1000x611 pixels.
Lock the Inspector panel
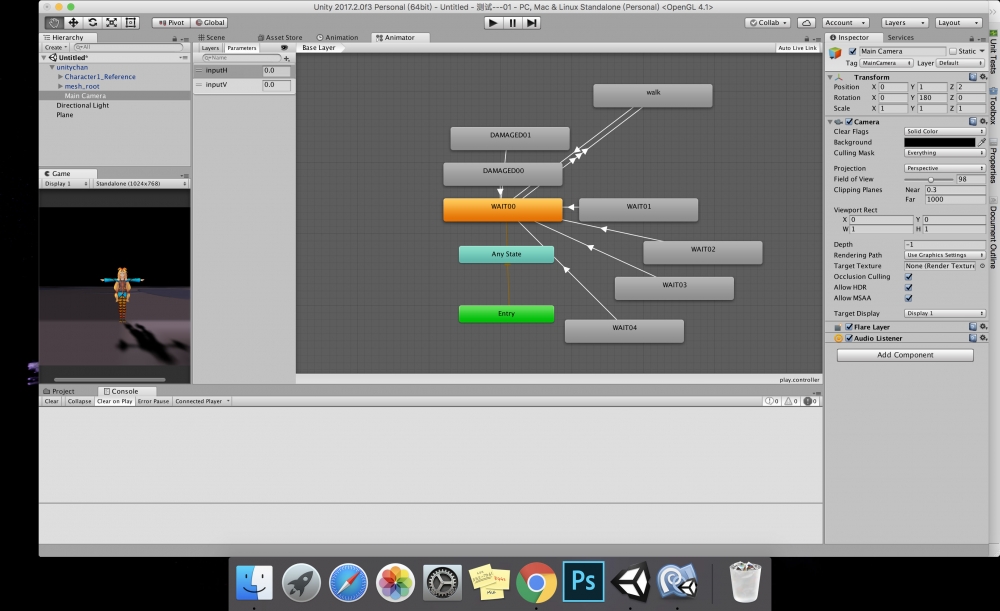coord(971,38)
